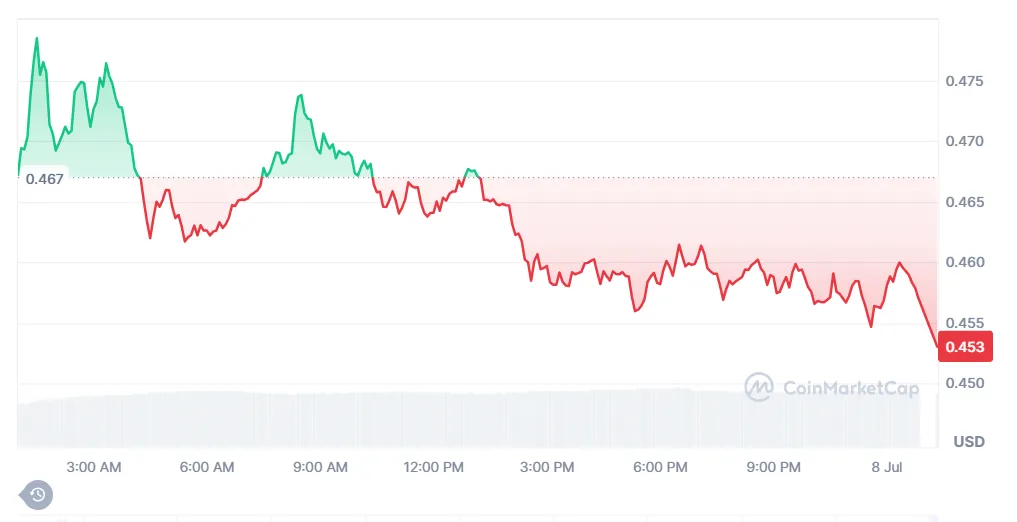
Task: Select the 3:00 AM time axis label
Action: (x=93, y=467)
